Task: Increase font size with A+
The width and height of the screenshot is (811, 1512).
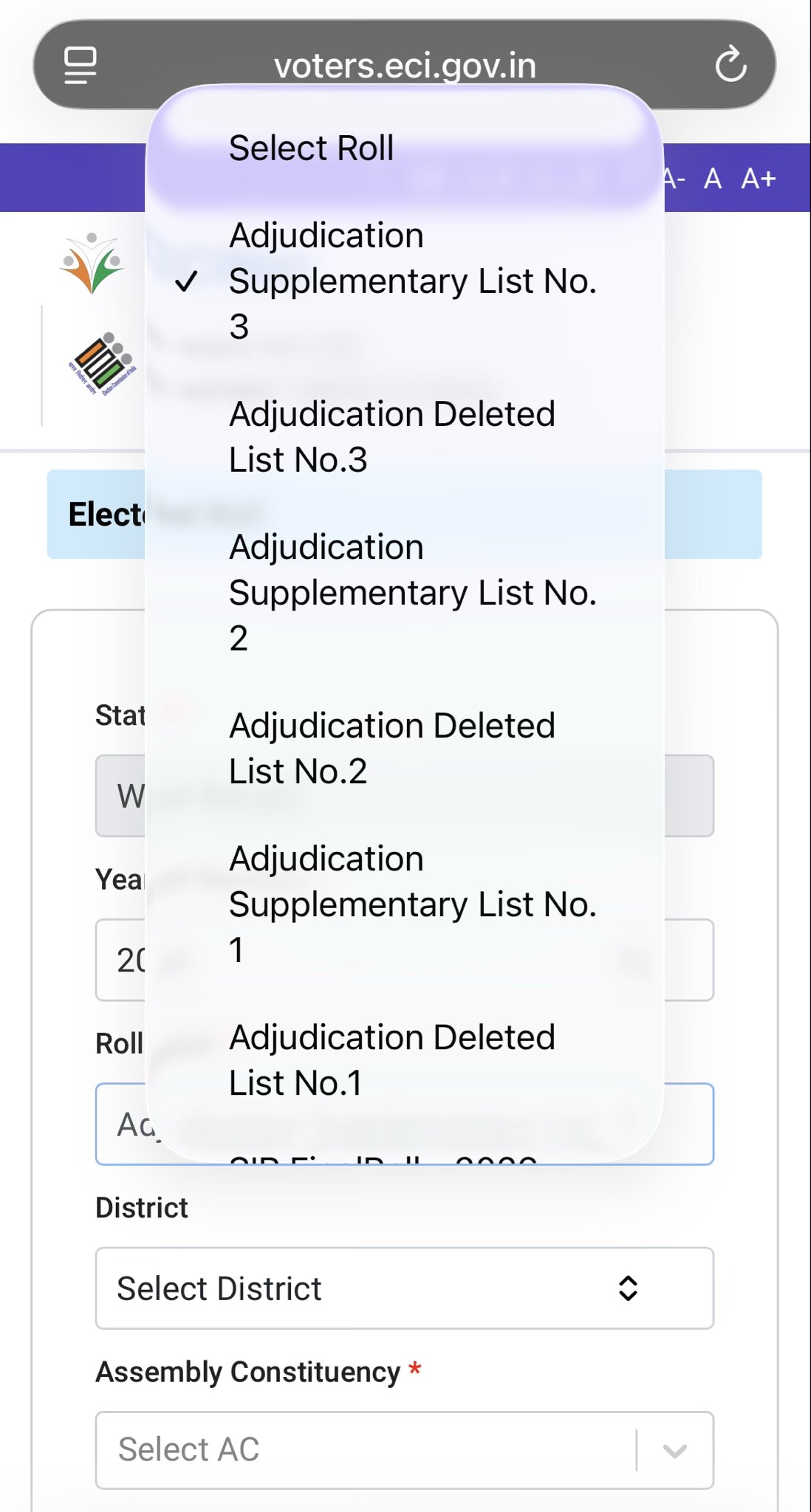Action: pyautogui.click(x=759, y=179)
